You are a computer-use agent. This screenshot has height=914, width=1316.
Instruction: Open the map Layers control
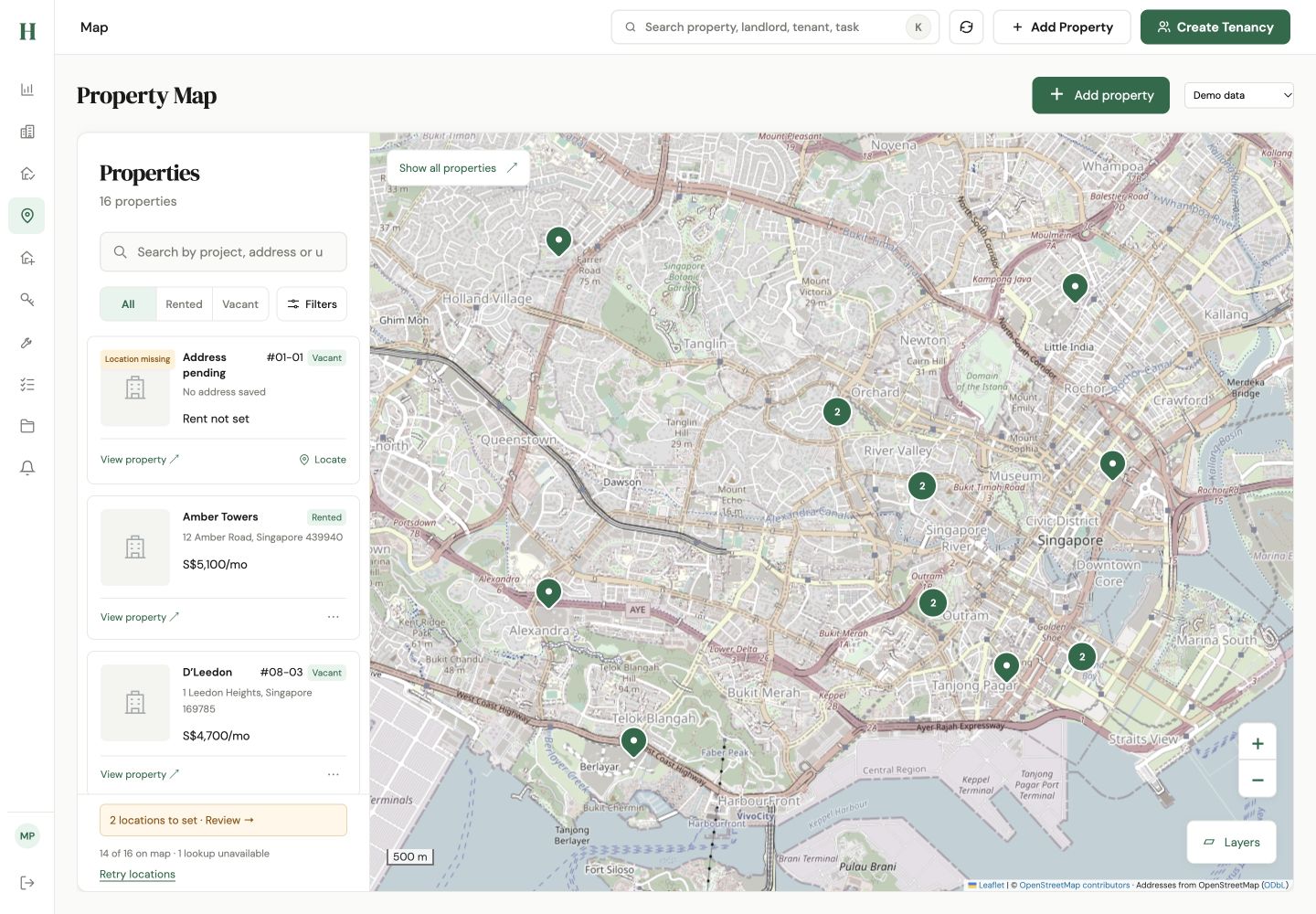[1231, 843]
